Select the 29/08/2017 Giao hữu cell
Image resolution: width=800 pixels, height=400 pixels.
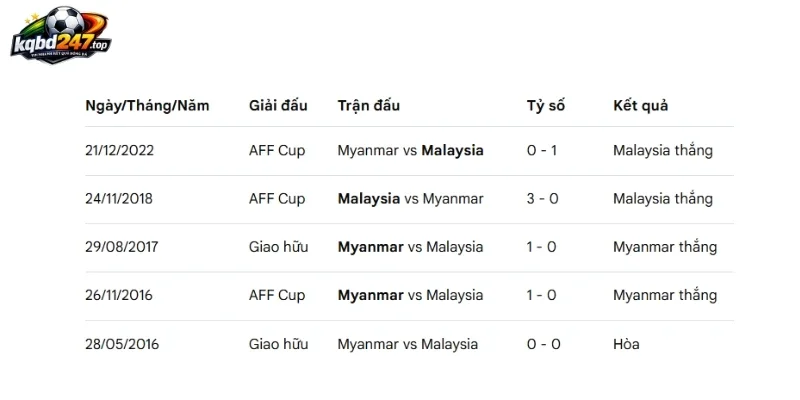tap(279, 247)
